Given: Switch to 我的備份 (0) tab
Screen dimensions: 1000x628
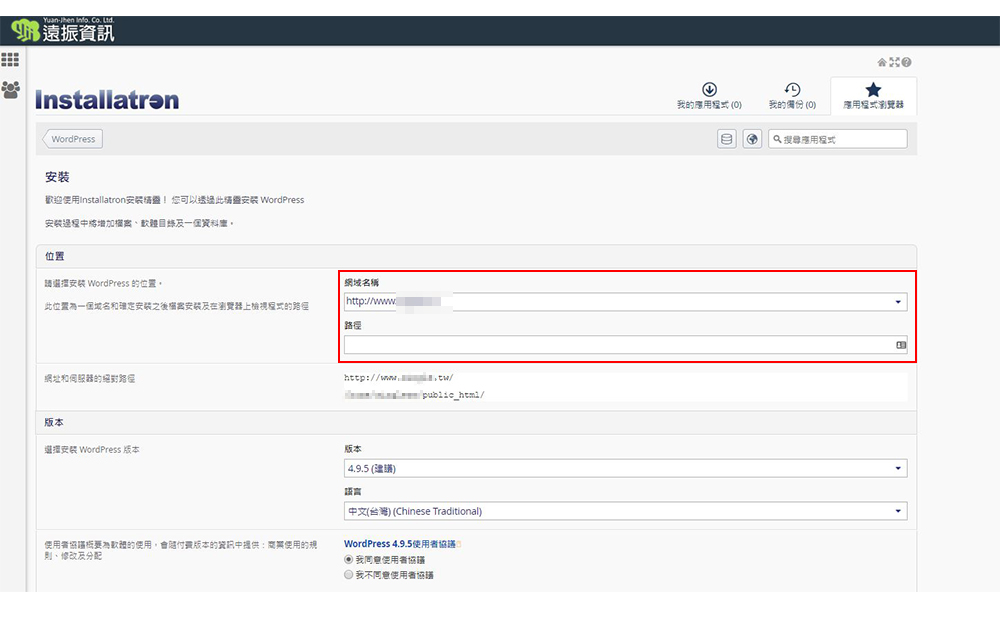Looking at the screenshot, I should (x=792, y=96).
